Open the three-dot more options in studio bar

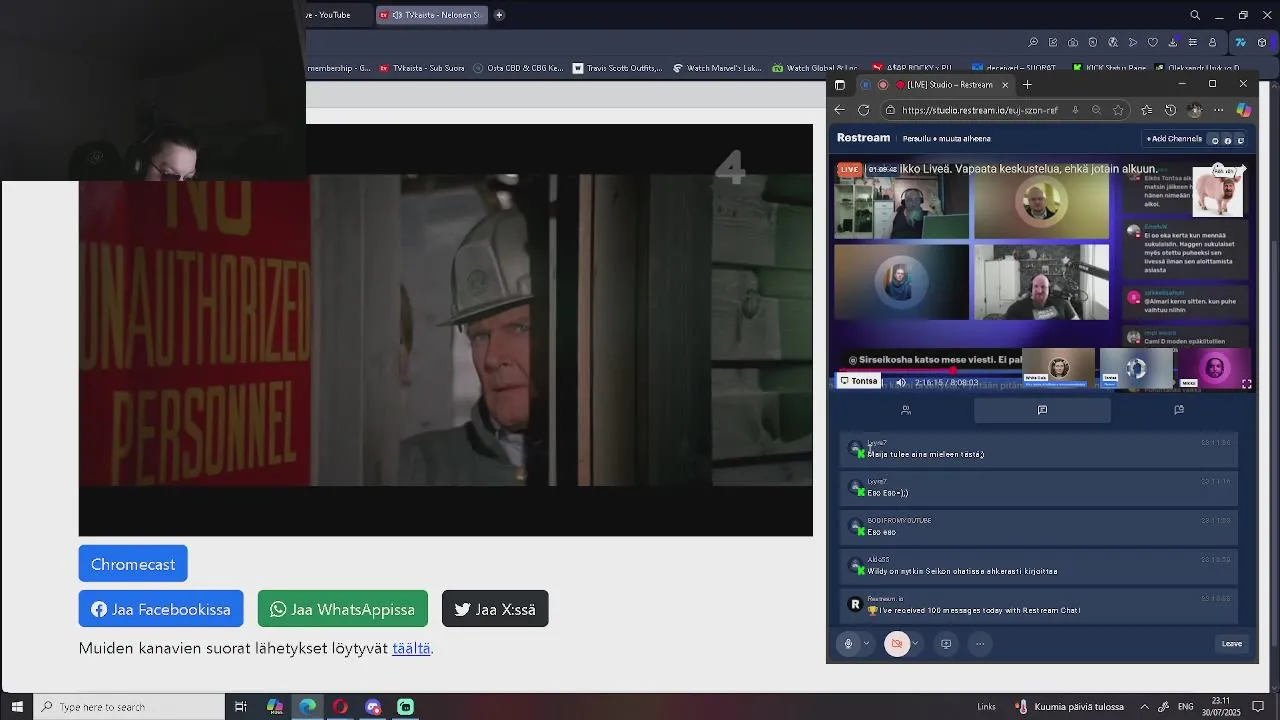pyautogui.click(x=980, y=644)
